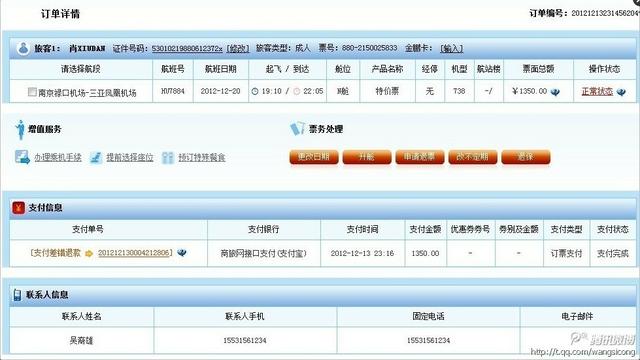This screenshot has width=640, height=360.
Task: Click ticket number 880-2150025833
Action: [369, 48]
